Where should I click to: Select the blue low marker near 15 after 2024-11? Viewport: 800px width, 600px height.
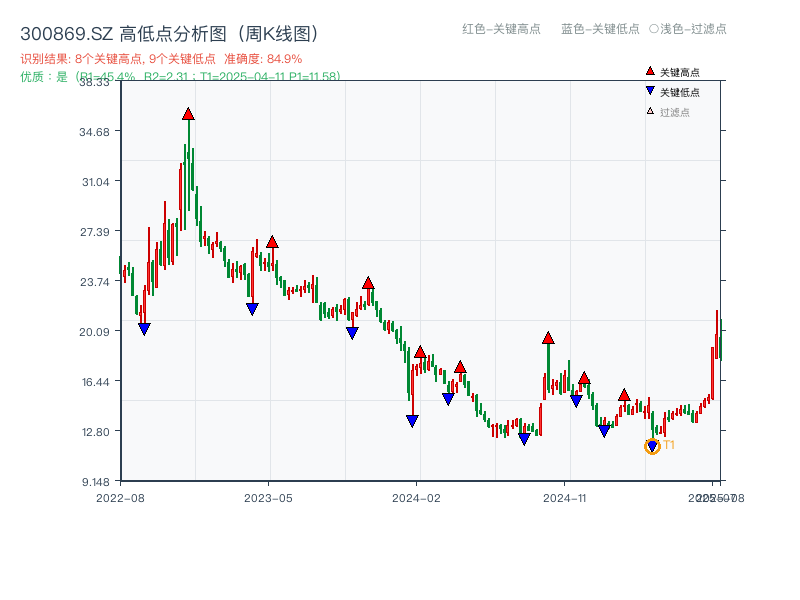point(576,401)
